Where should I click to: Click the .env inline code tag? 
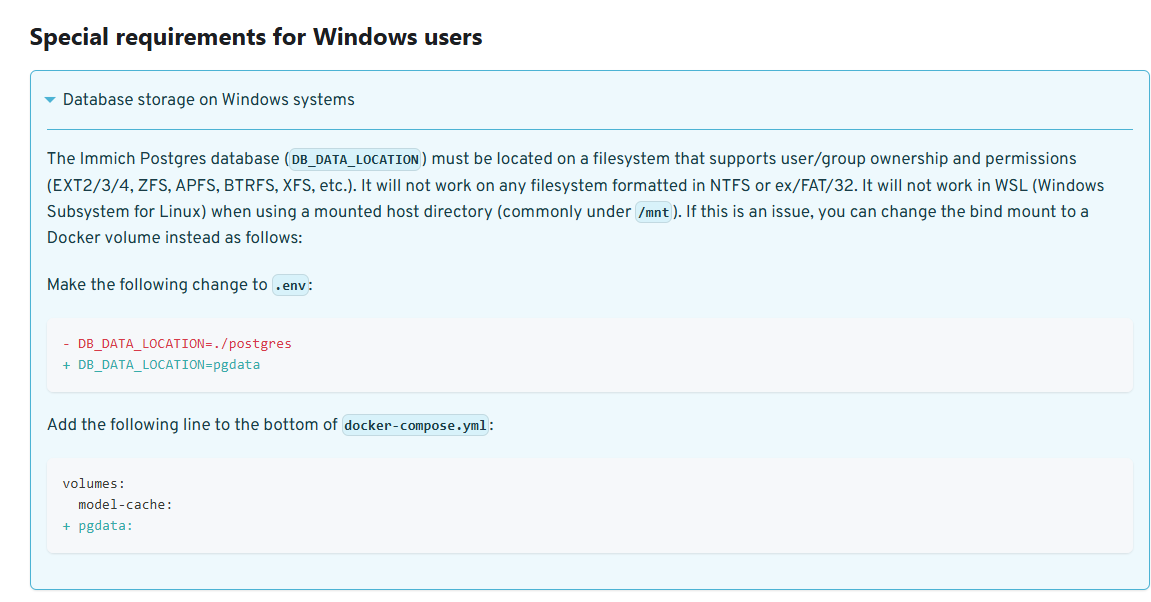point(290,285)
